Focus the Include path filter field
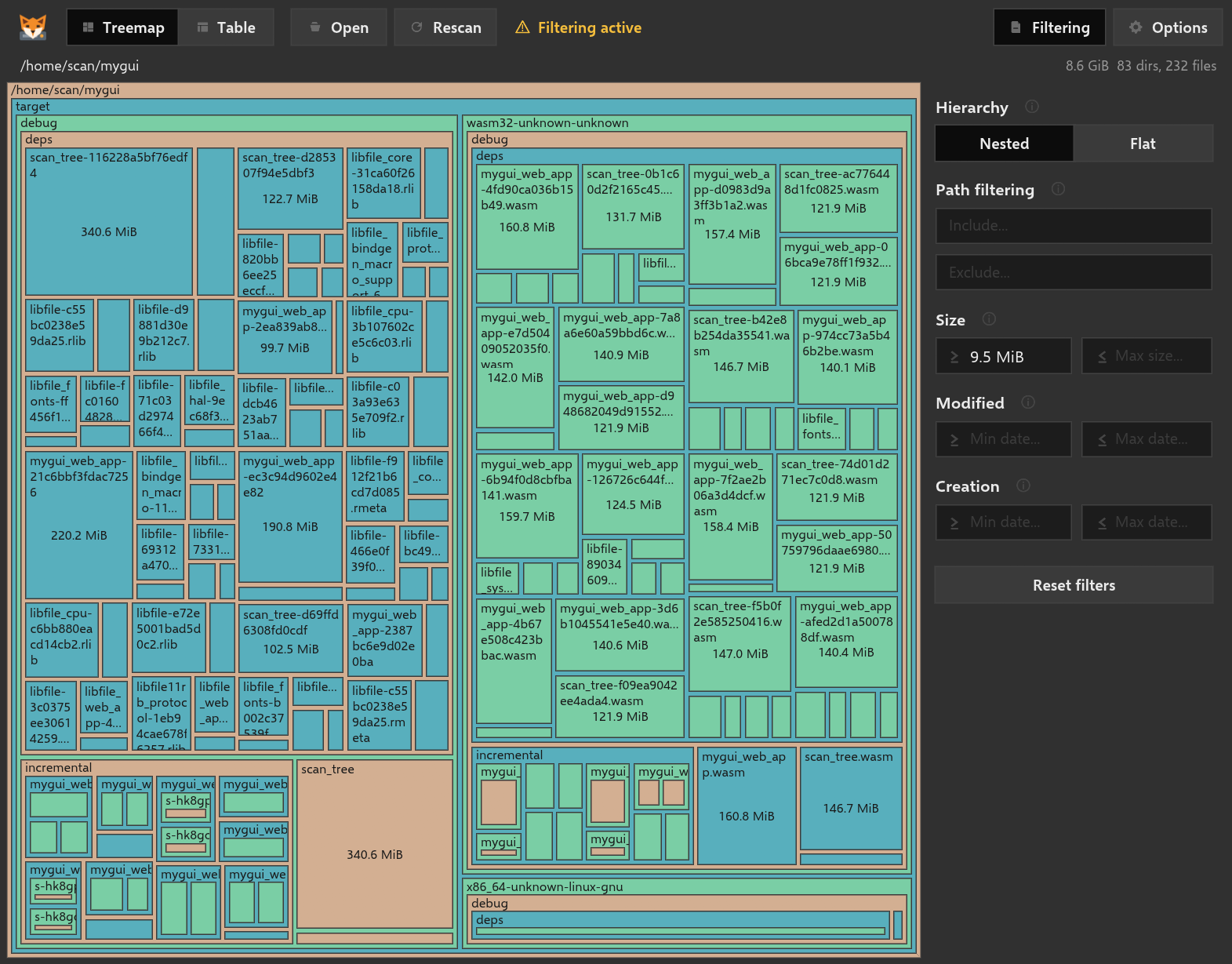This screenshot has height=964, width=1232. pos(1074,226)
